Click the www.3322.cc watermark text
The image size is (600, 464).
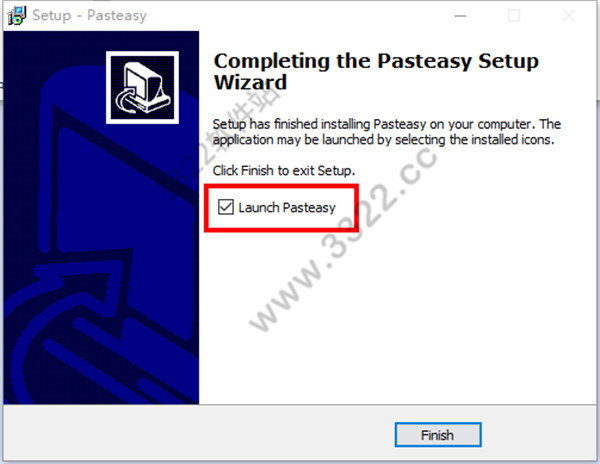[342, 239]
